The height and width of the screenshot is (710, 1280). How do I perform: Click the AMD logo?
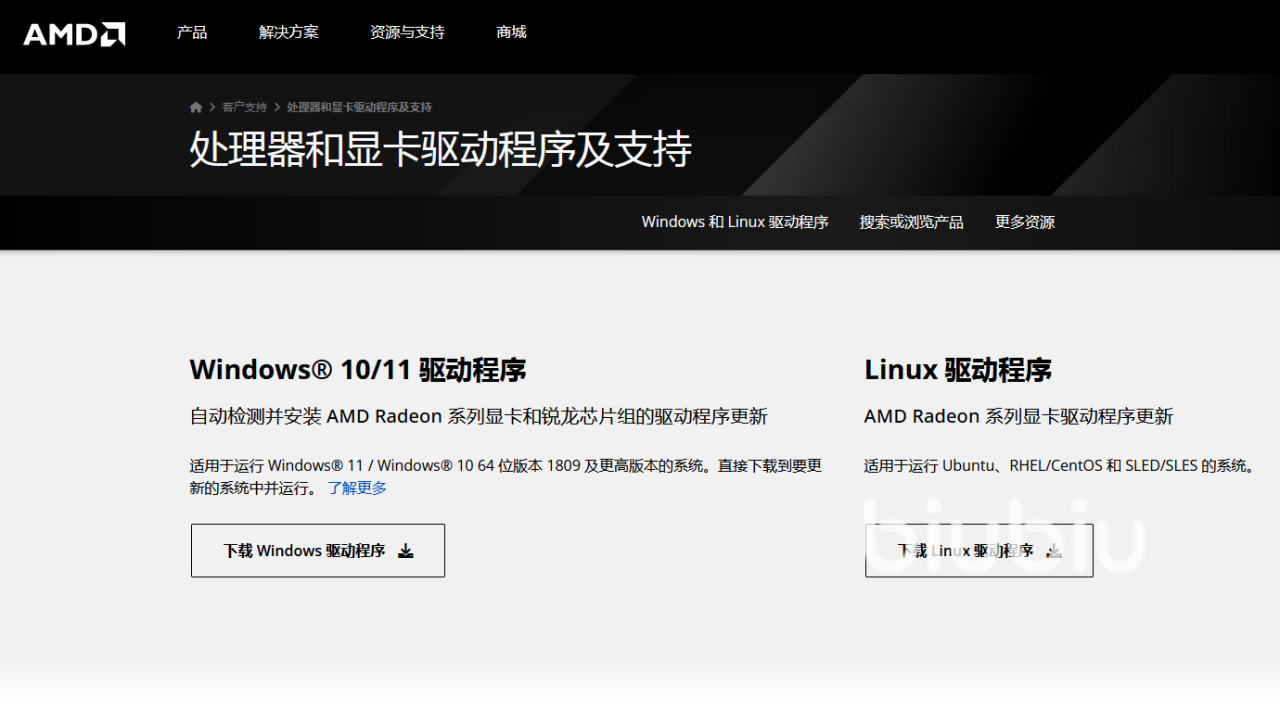coord(74,34)
